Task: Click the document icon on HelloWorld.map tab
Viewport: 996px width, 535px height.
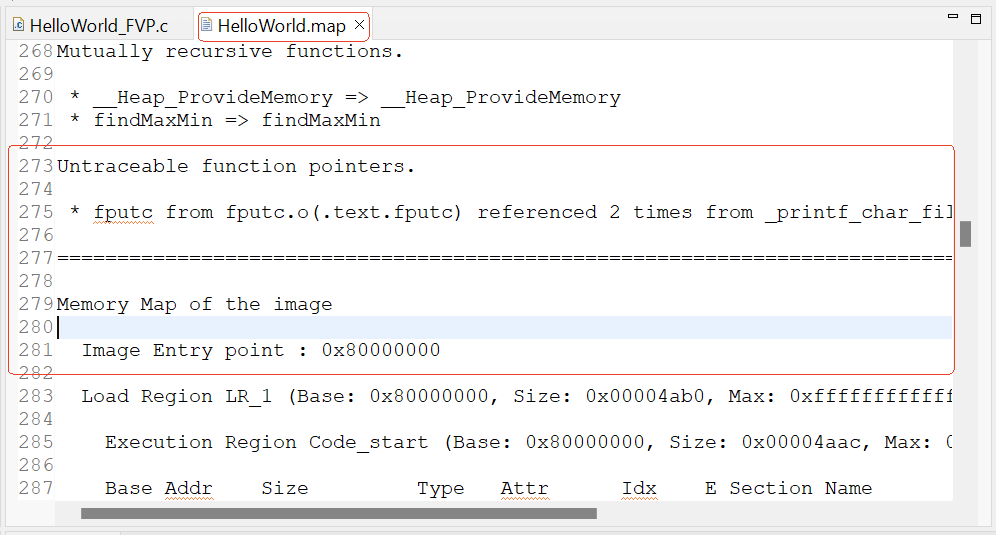Action: pyautogui.click(x=207, y=25)
